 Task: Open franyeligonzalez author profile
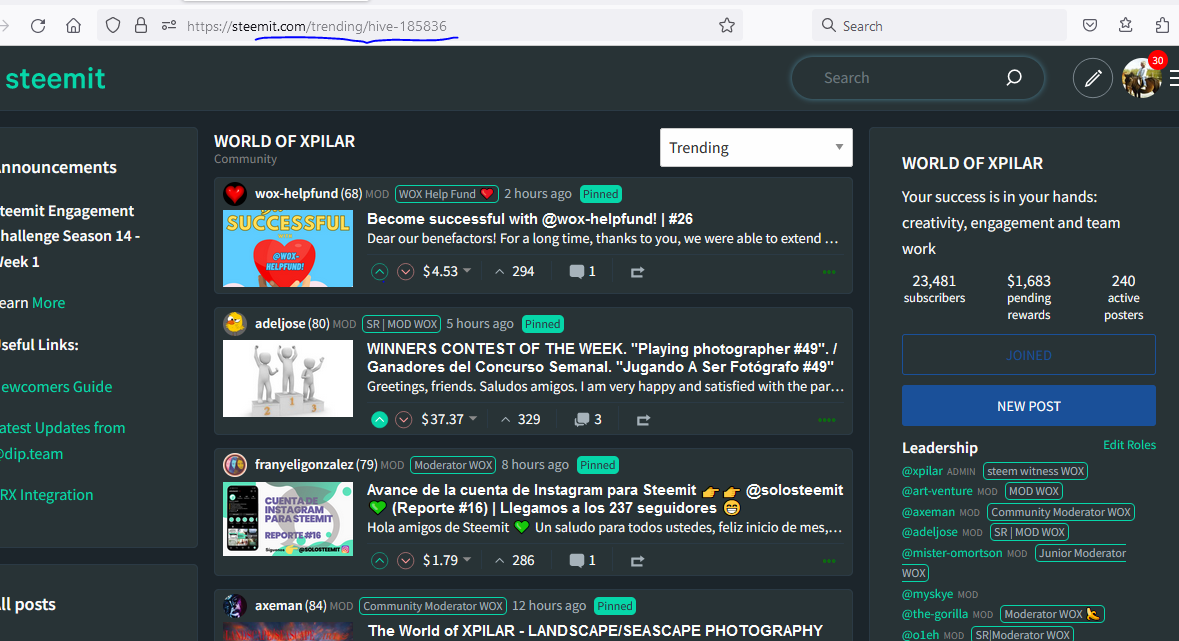pyautogui.click(x=305, y=464)
